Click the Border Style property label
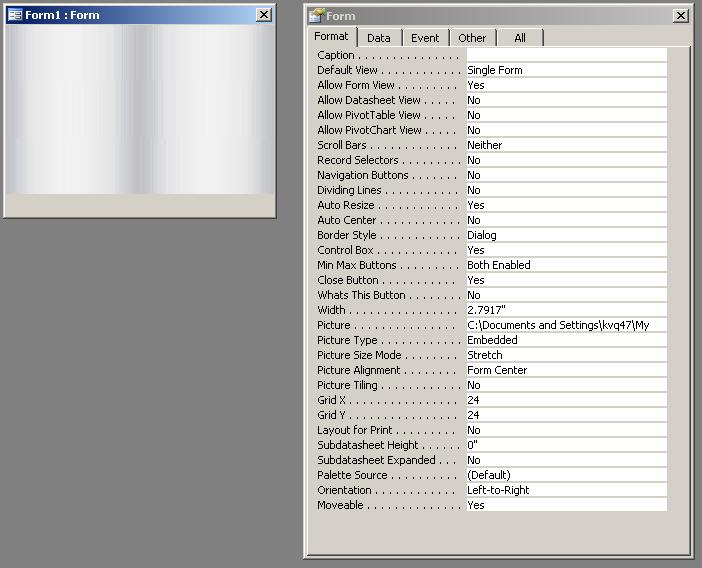 coord(347,235)
